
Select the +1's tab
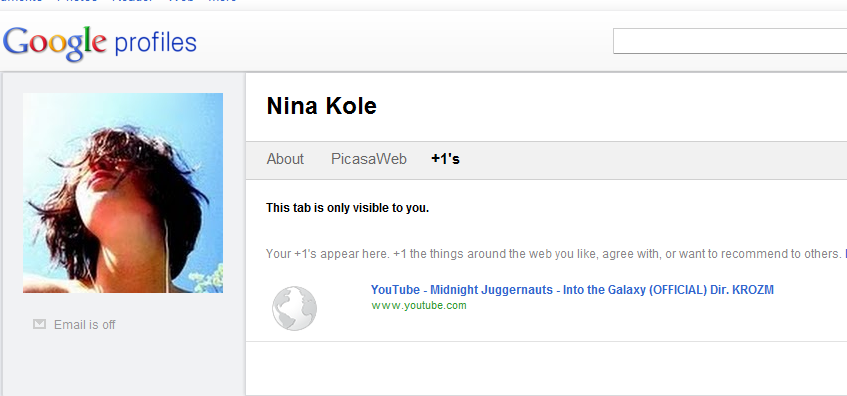(x=445, y=159)
